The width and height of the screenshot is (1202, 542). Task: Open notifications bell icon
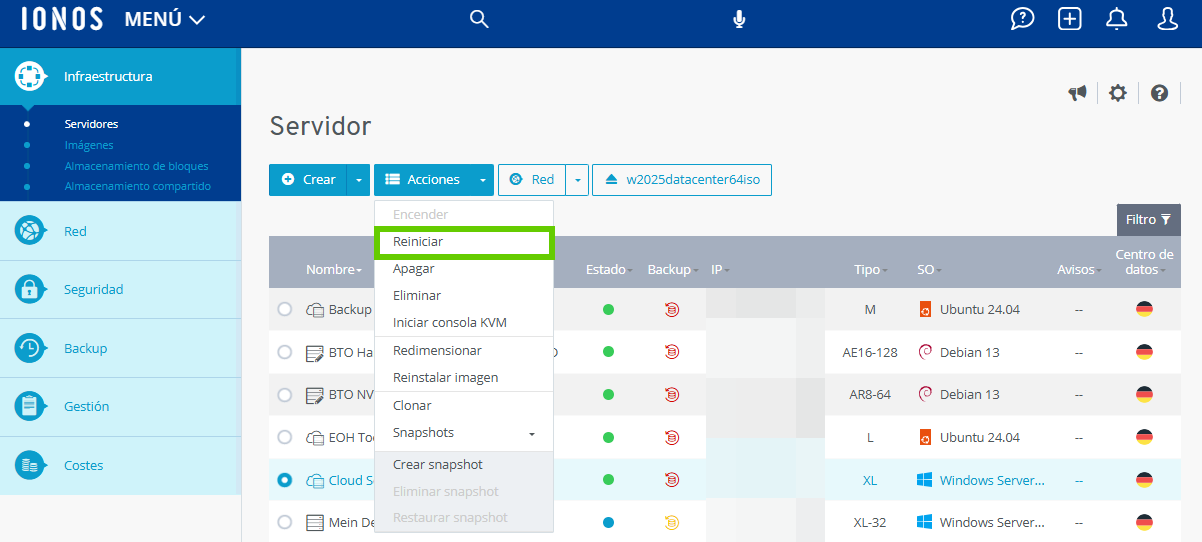[x=1118, y=19]
